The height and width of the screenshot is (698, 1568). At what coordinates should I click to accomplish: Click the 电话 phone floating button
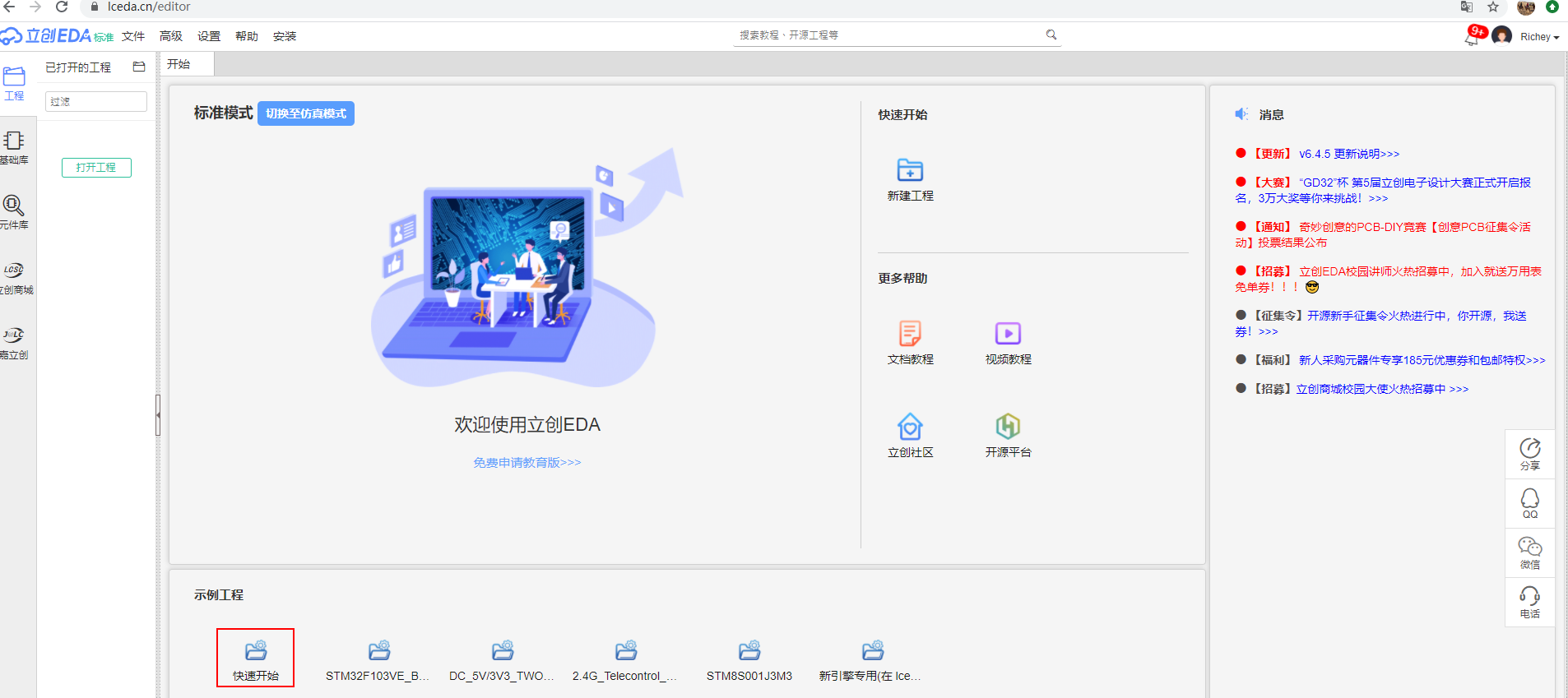click(x=1529, y=602)
